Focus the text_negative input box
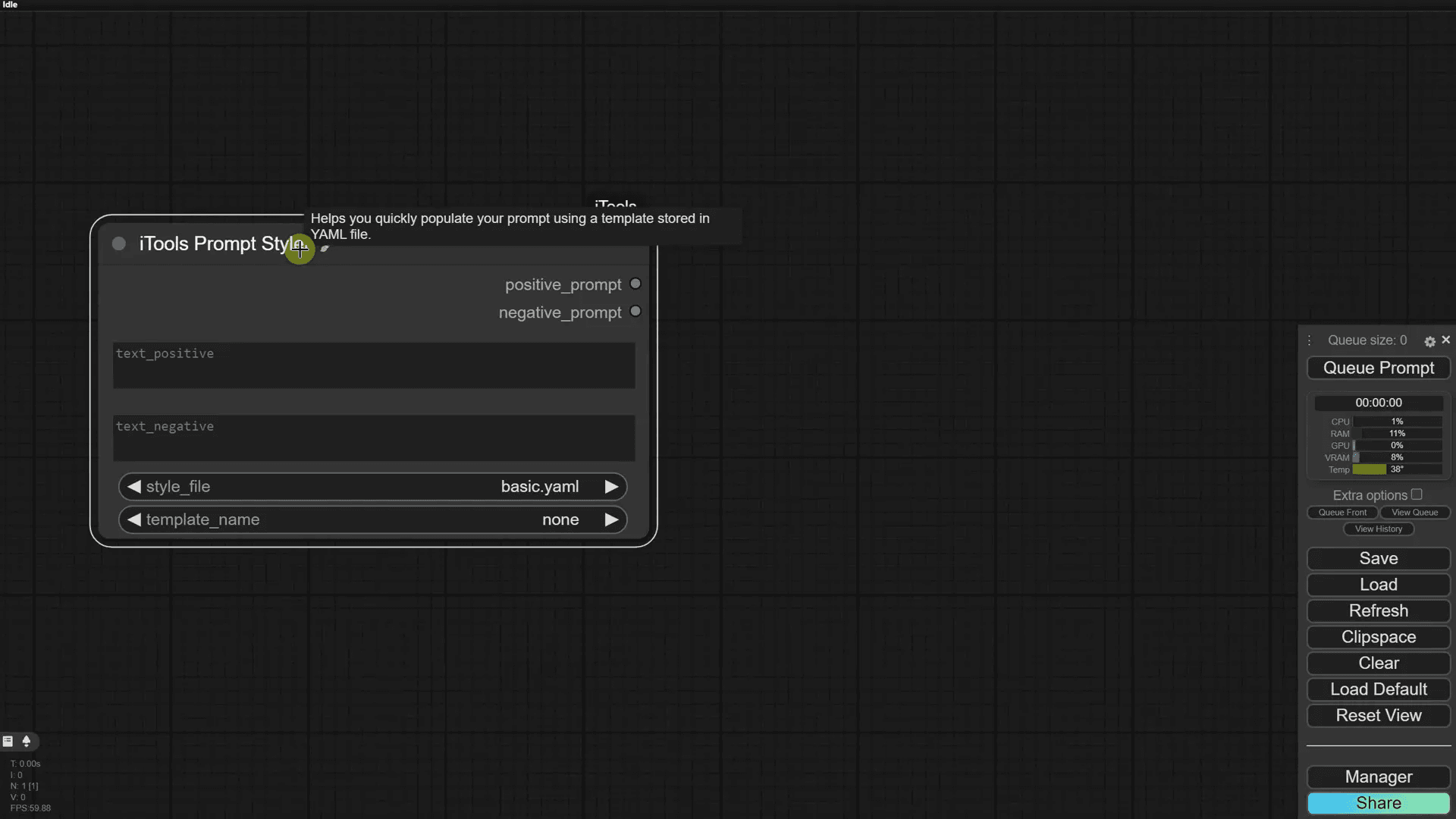The image size is (1456, 819). 374,438
